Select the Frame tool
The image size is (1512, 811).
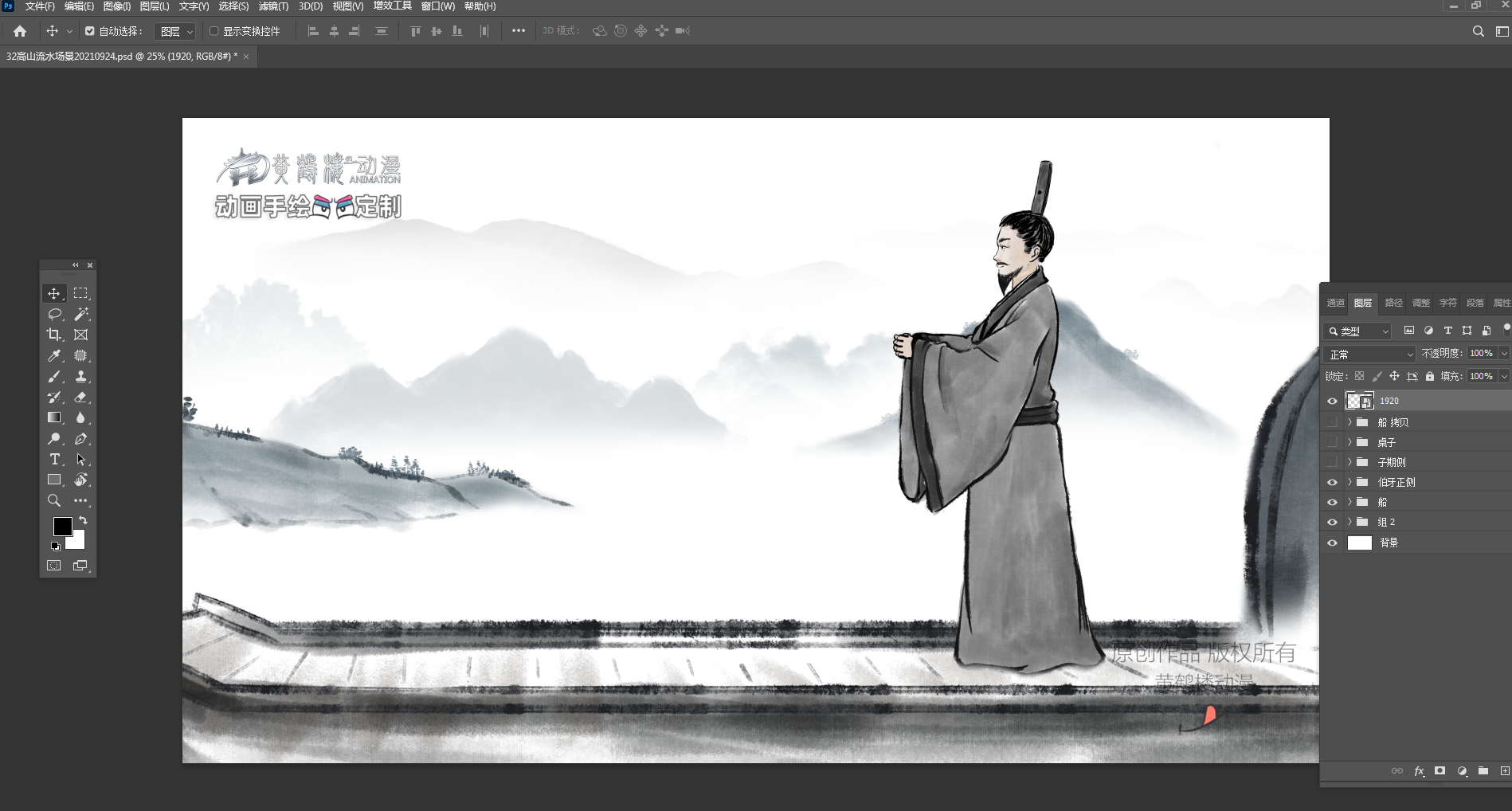coord(80,335)
